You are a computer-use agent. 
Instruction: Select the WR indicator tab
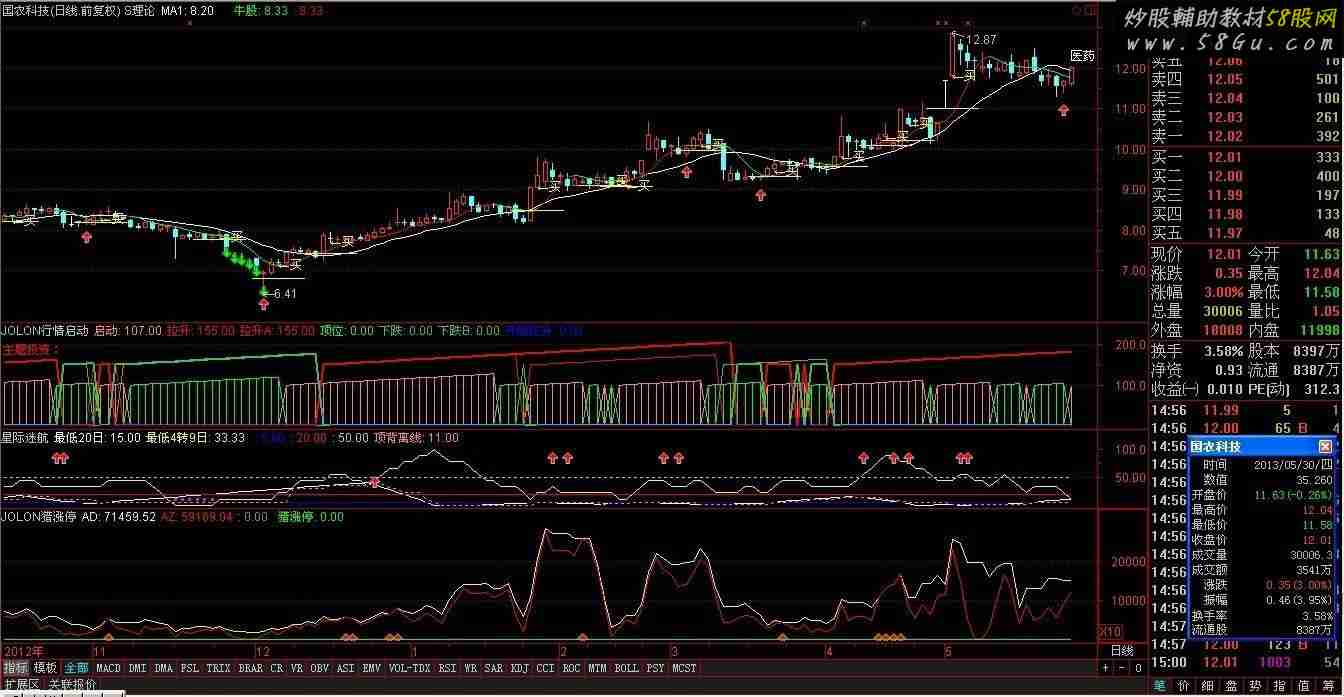471,668
